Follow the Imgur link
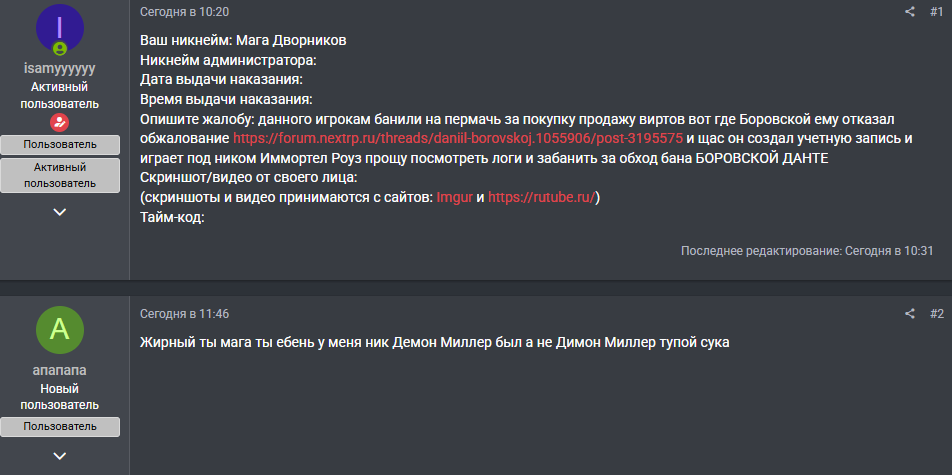This screenshot has width=952, height=475. 454,198
